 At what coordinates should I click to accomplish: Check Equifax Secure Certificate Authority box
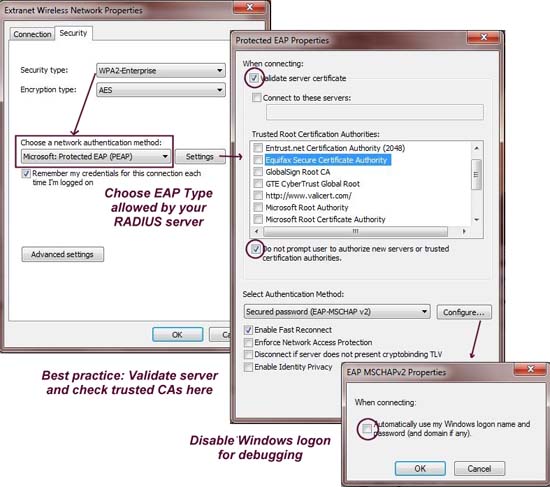click(x=258, y=160)
